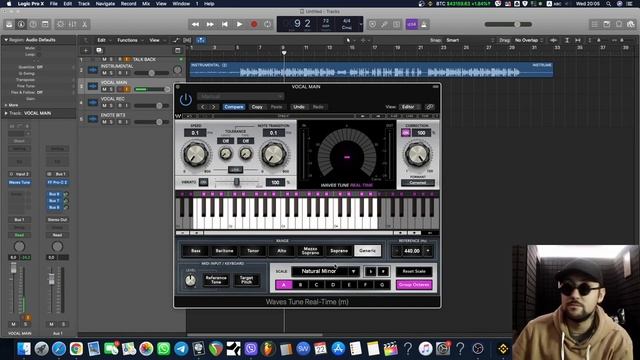Add a new track with plus button

click(86, 51)
